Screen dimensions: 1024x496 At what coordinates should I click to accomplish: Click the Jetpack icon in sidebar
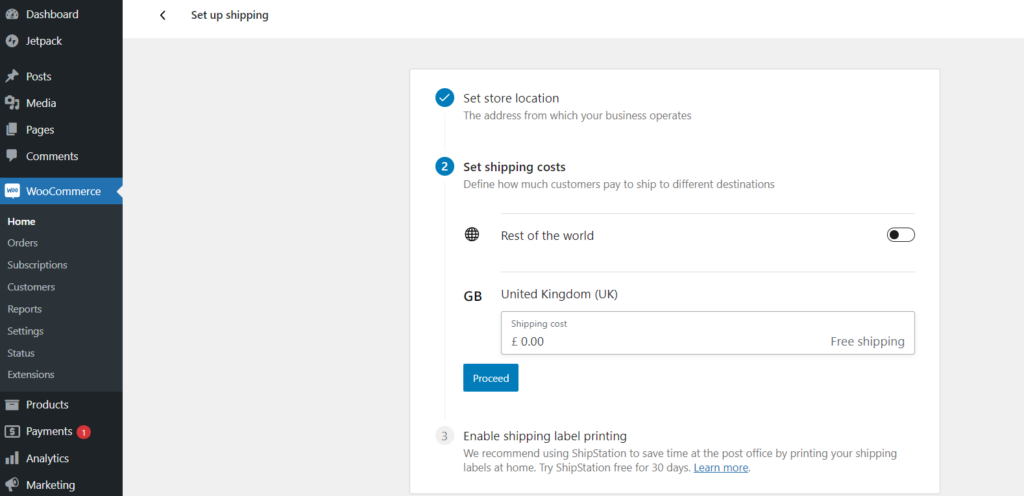tap(12, 41)
